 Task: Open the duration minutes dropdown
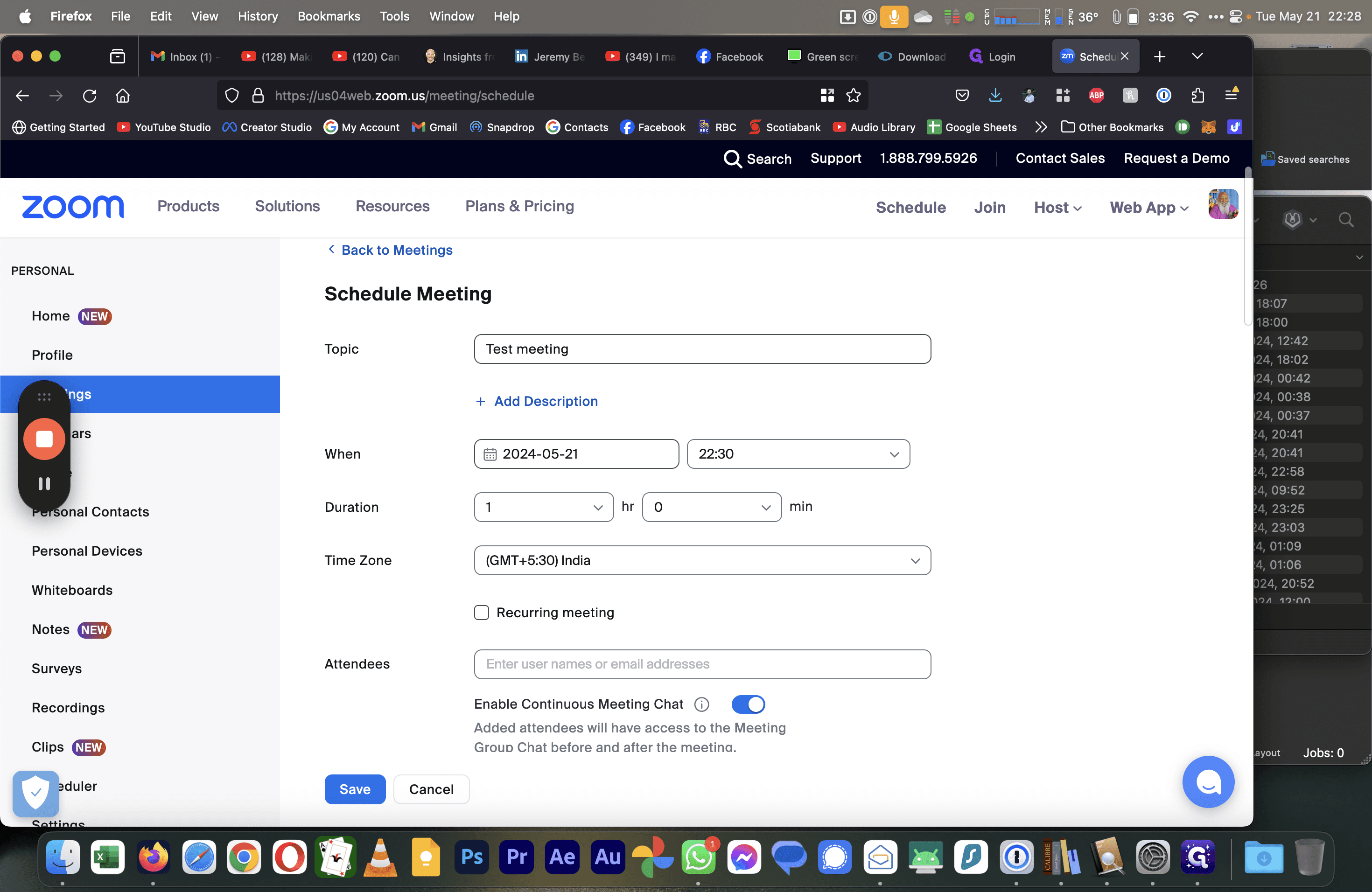[x=711, y=507]
